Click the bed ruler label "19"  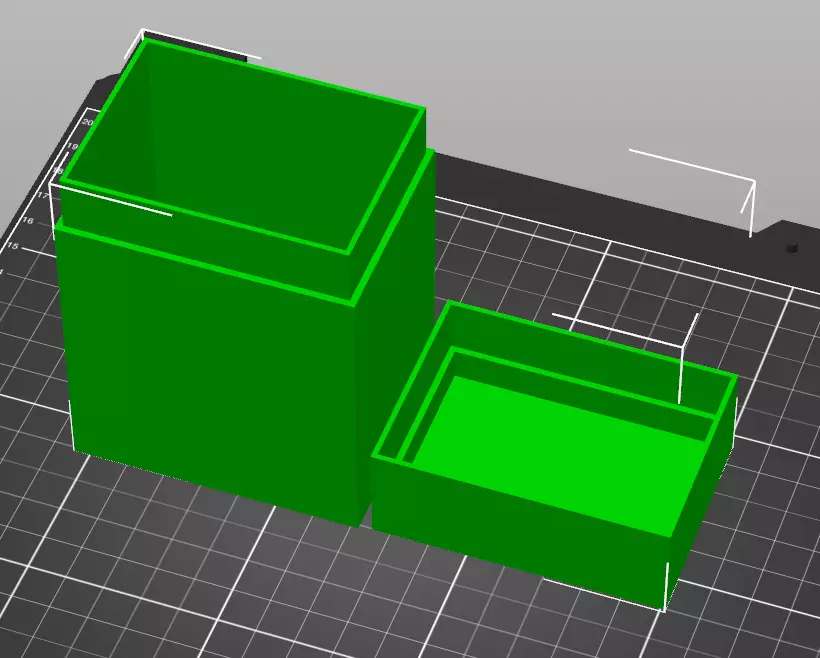[72, 146]
